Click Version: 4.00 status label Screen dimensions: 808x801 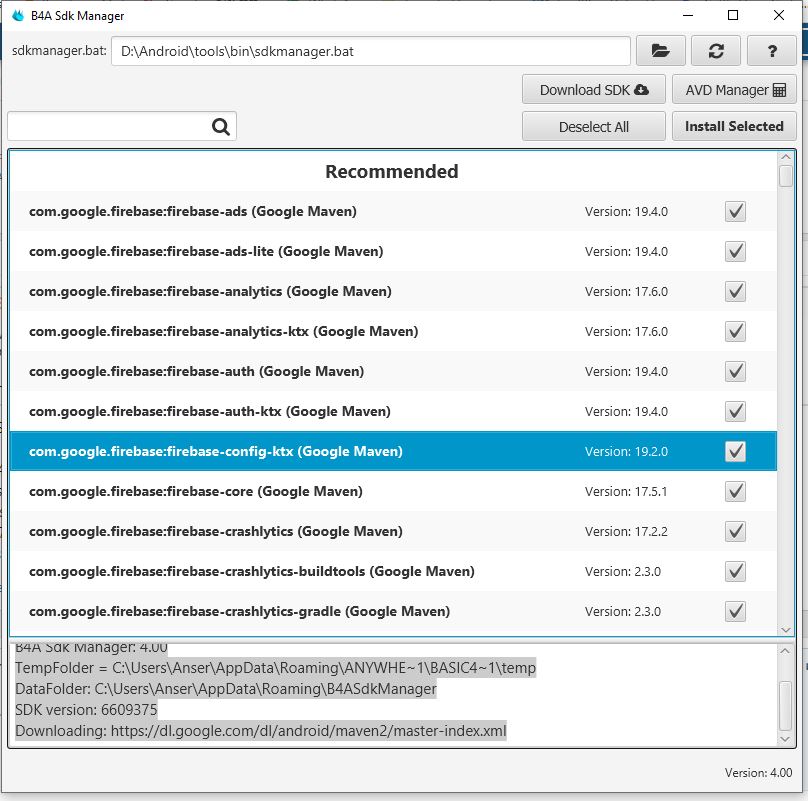(x=758, y=773)
